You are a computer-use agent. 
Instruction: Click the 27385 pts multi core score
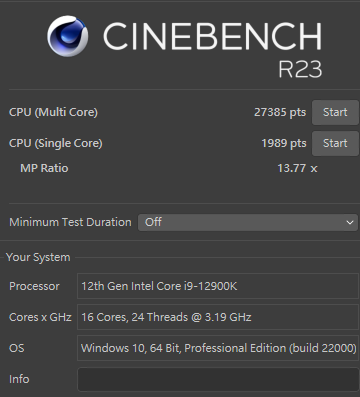[280, 112]
